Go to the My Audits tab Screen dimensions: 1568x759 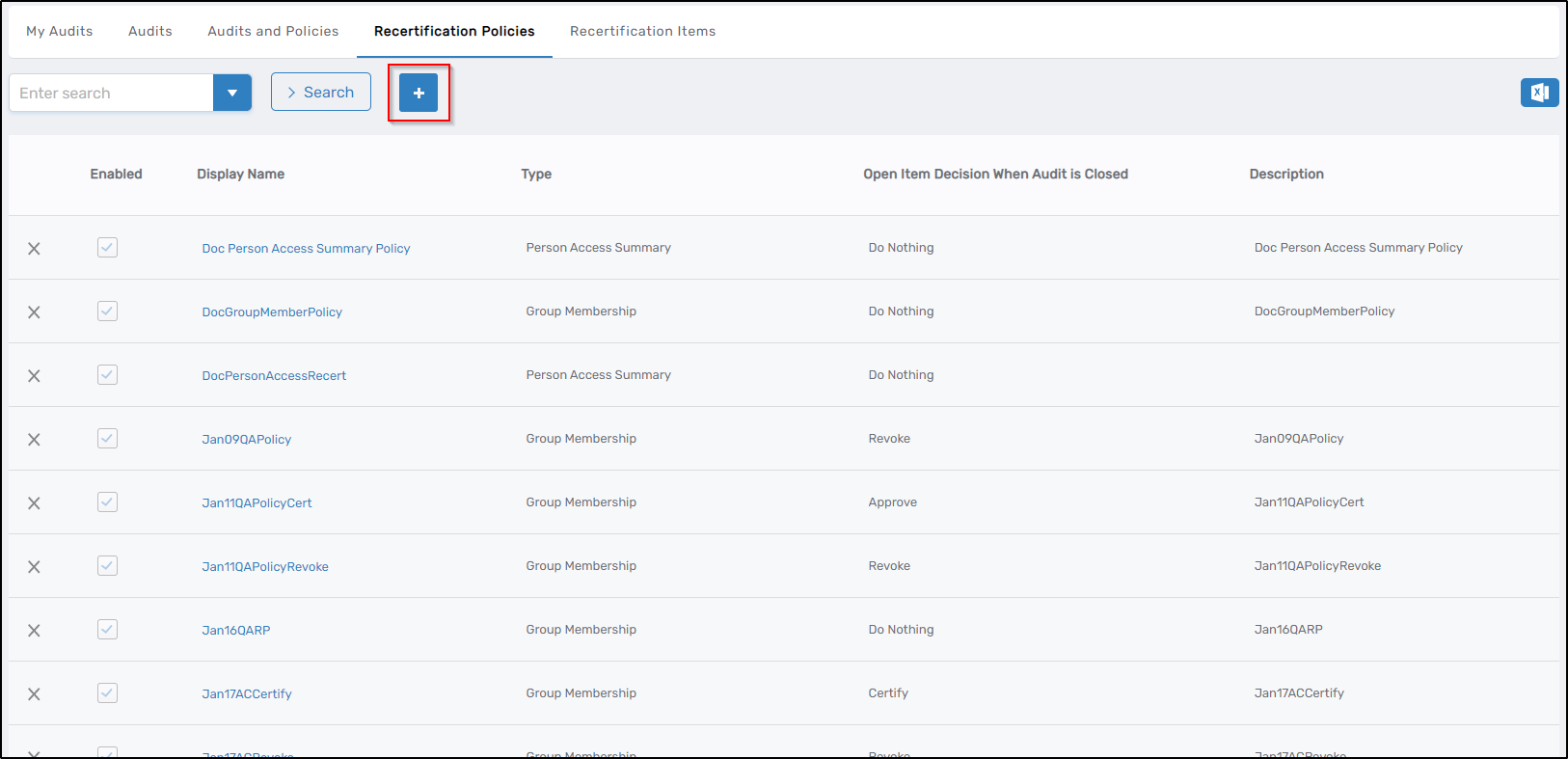tap(60, 31)
